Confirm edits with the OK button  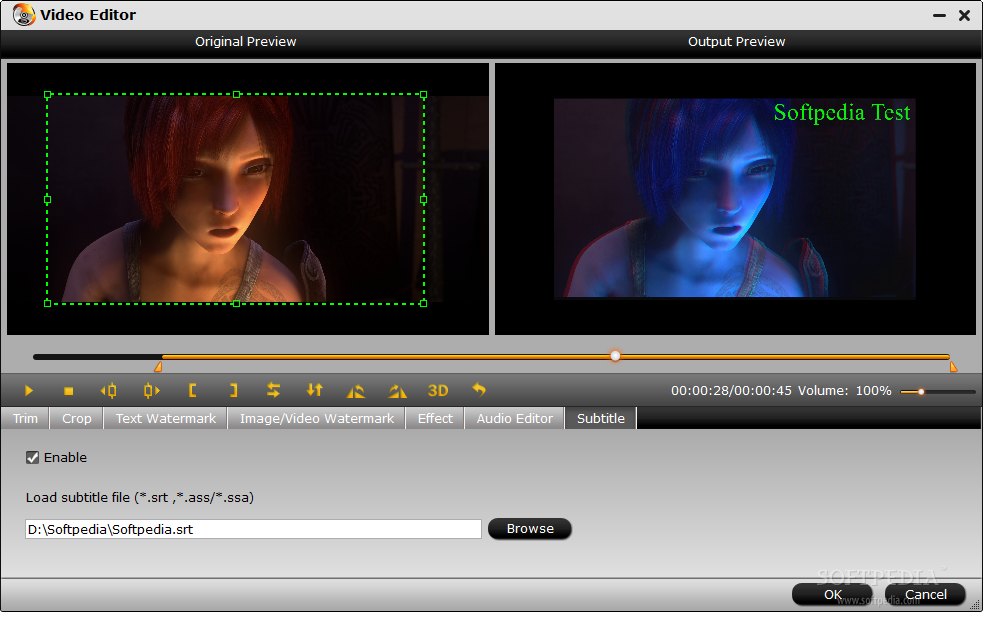tap(832, 595)
